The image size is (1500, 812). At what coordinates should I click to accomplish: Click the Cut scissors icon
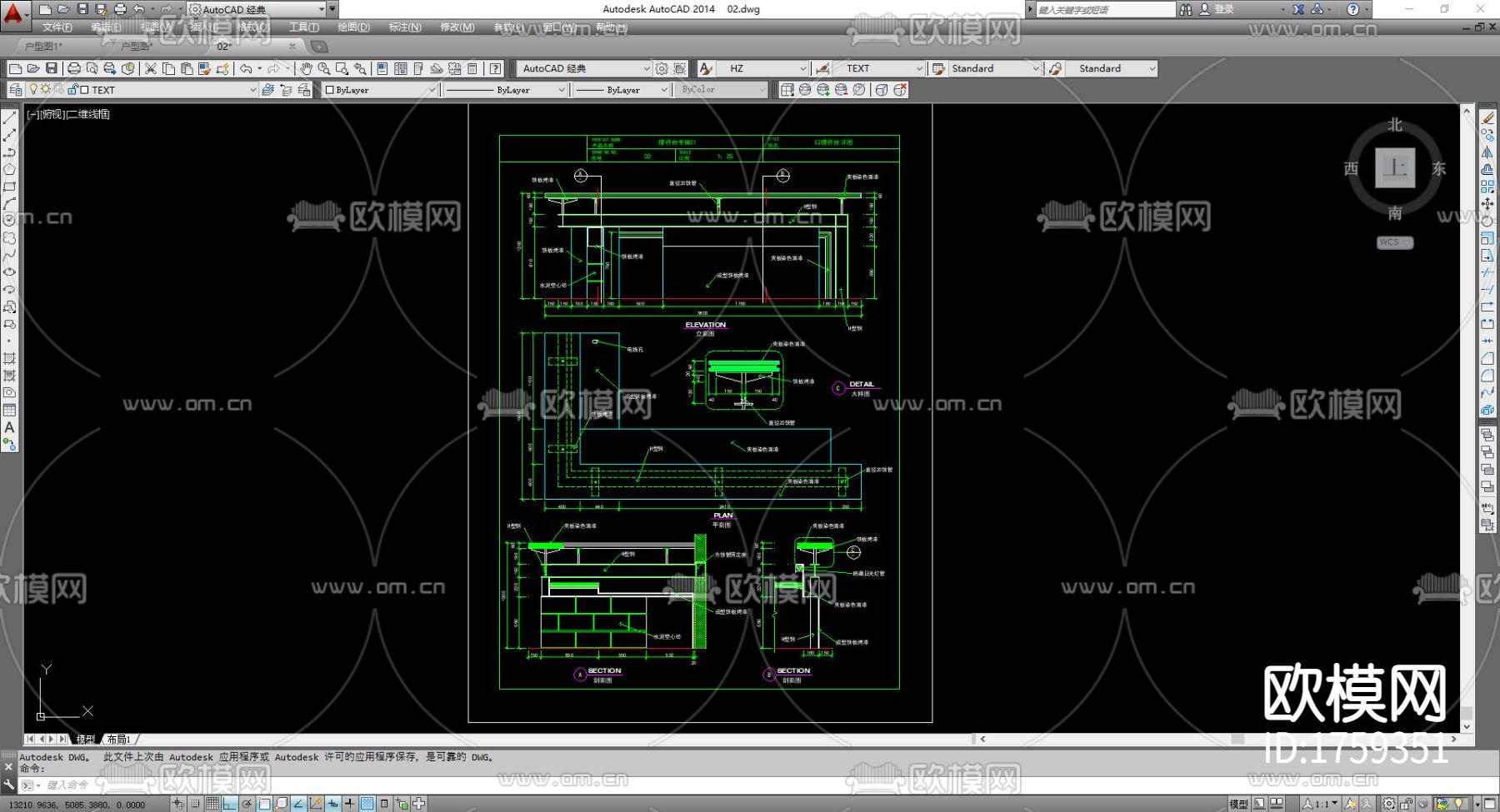click(151, 68)
